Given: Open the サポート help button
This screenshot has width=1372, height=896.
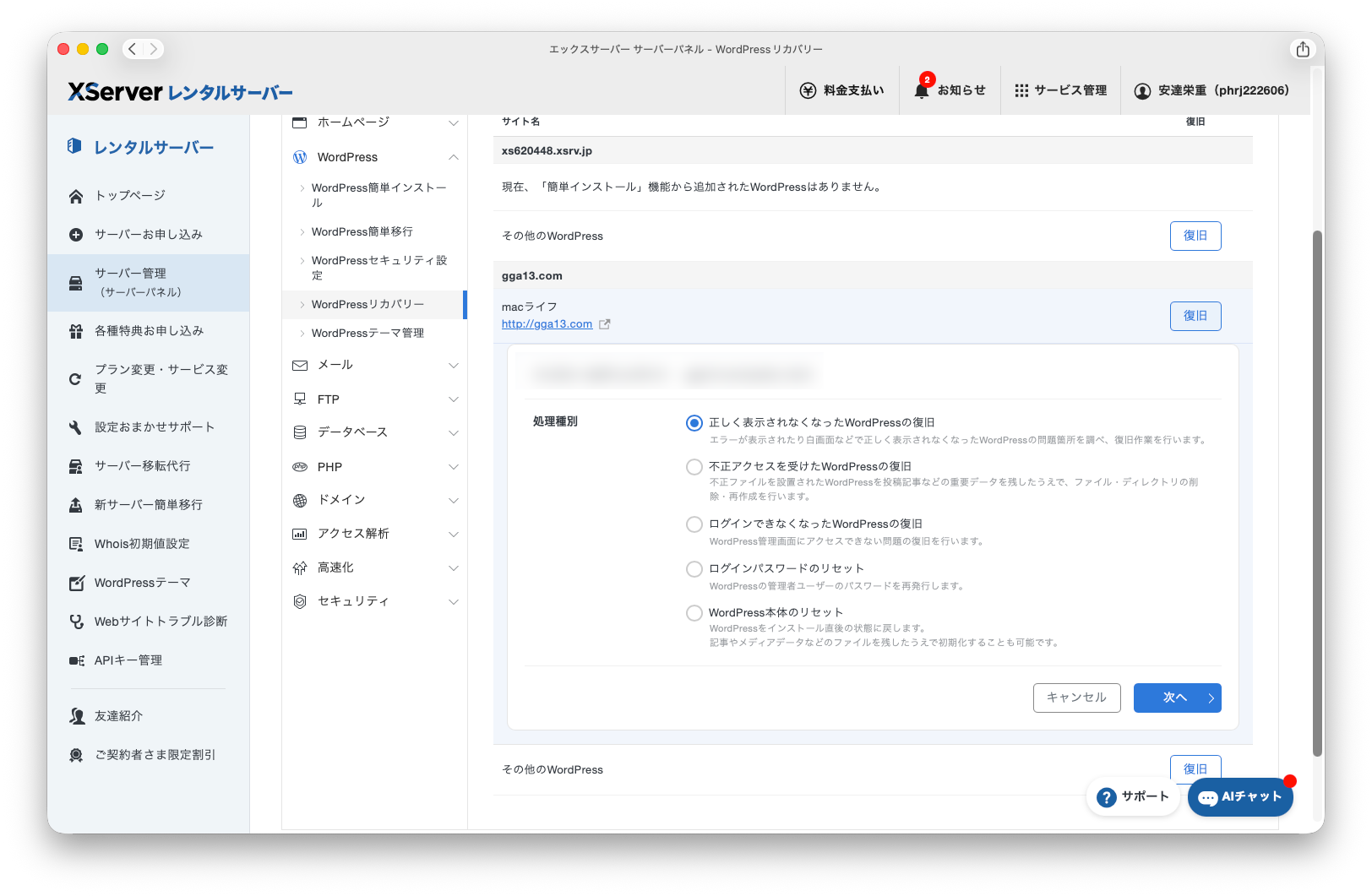Looking at the screenshot, I should (1133, 796).
